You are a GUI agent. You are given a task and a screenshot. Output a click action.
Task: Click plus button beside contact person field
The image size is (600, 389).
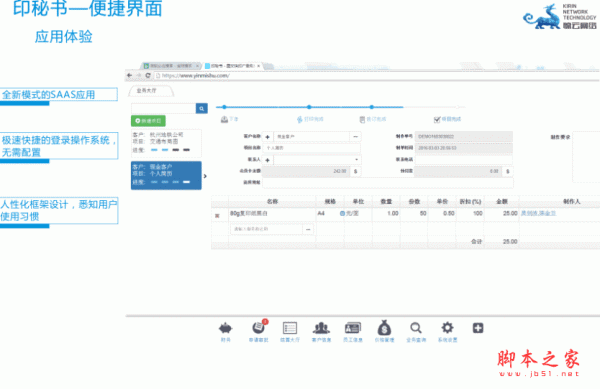tap(267, 160)
